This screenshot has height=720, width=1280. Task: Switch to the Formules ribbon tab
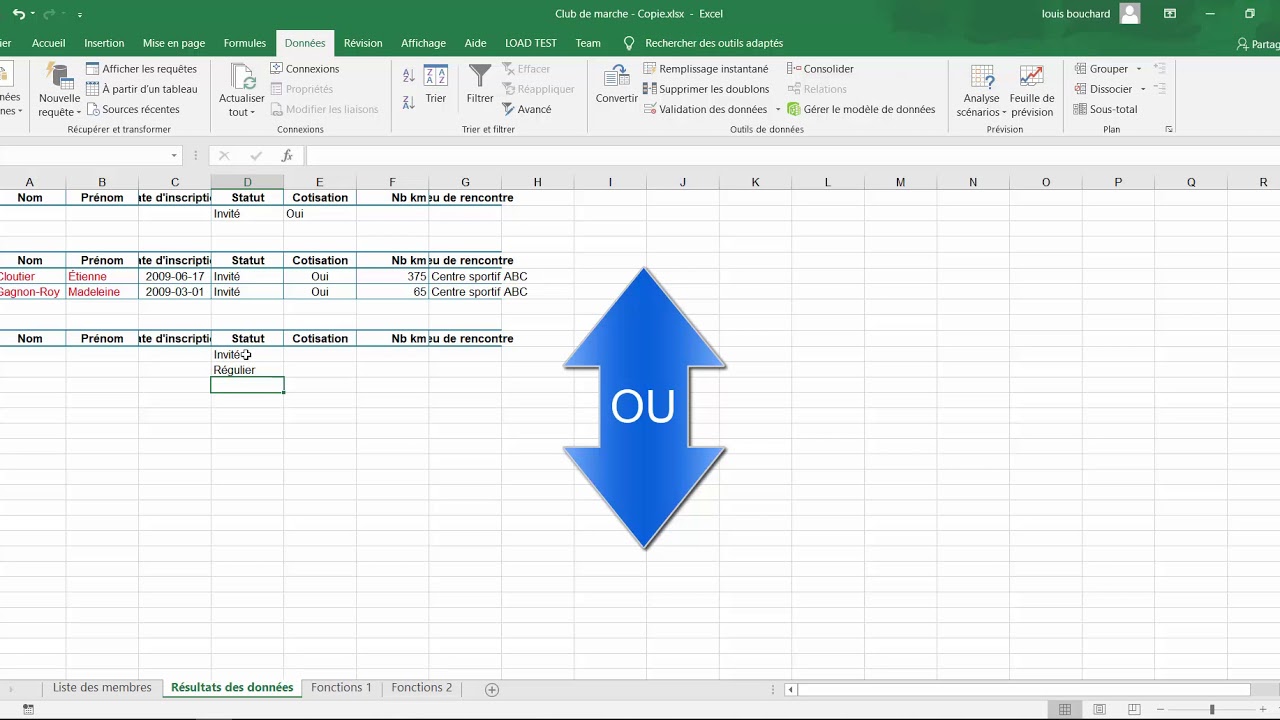[x=245, y=43]
